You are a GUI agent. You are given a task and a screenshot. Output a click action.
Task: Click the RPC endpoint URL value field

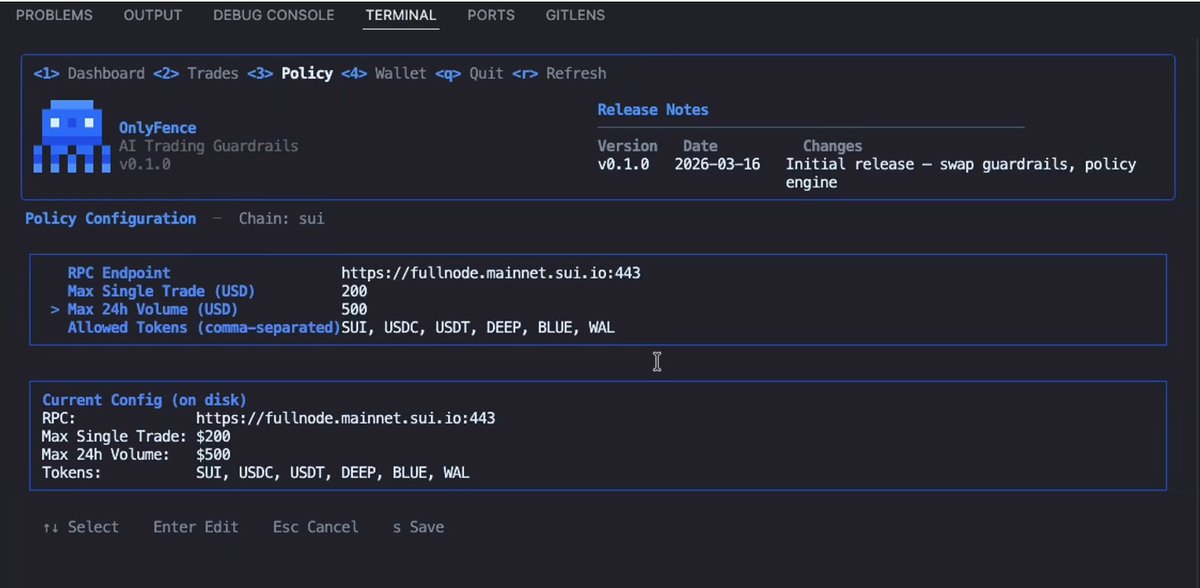pos(490,273)
